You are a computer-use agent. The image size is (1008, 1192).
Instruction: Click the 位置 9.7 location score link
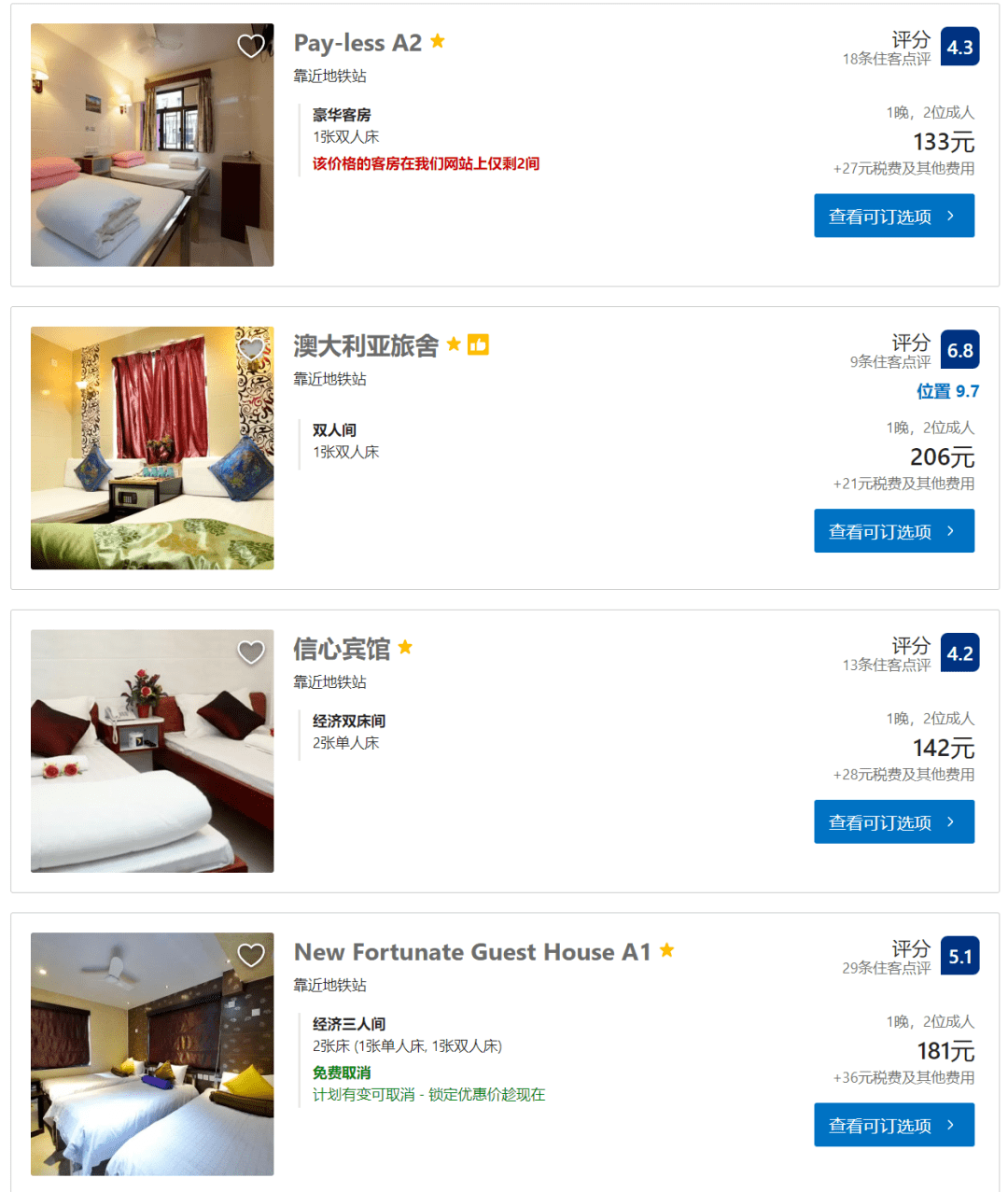[x=947, y=391]
